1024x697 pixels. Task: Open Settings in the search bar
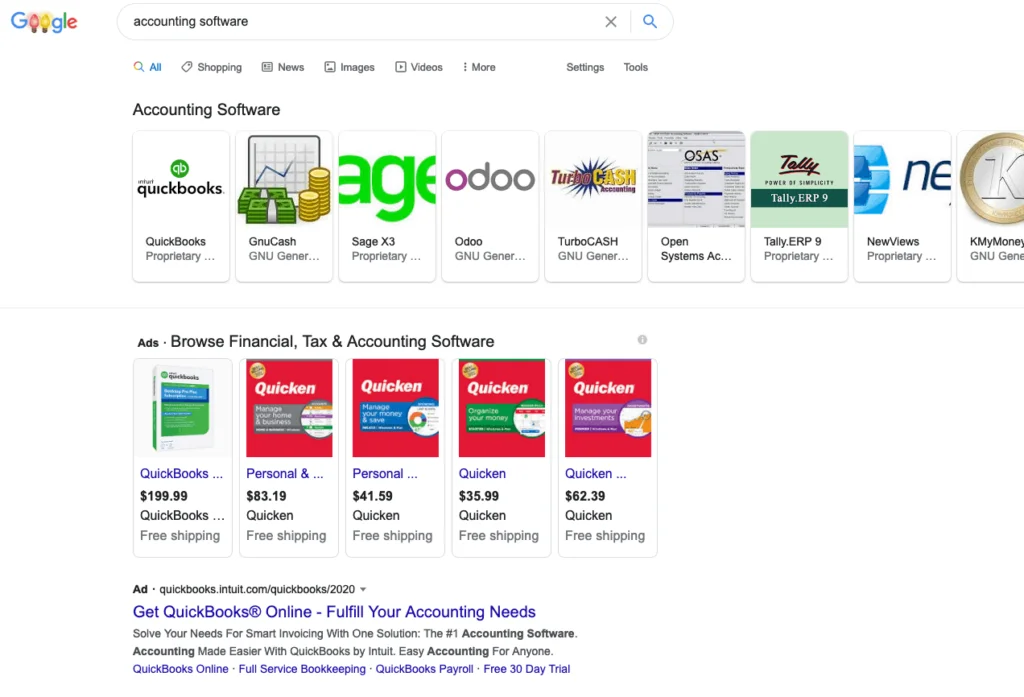585,67
